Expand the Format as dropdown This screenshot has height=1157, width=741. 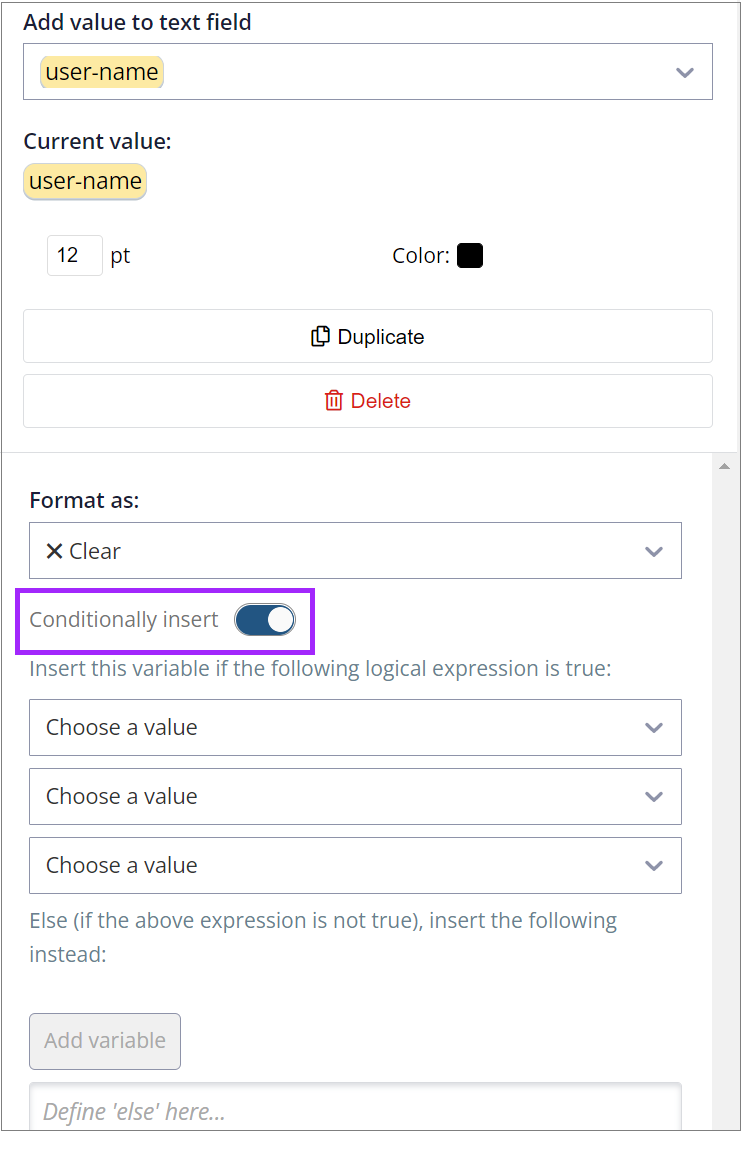[x=355, y=550]
